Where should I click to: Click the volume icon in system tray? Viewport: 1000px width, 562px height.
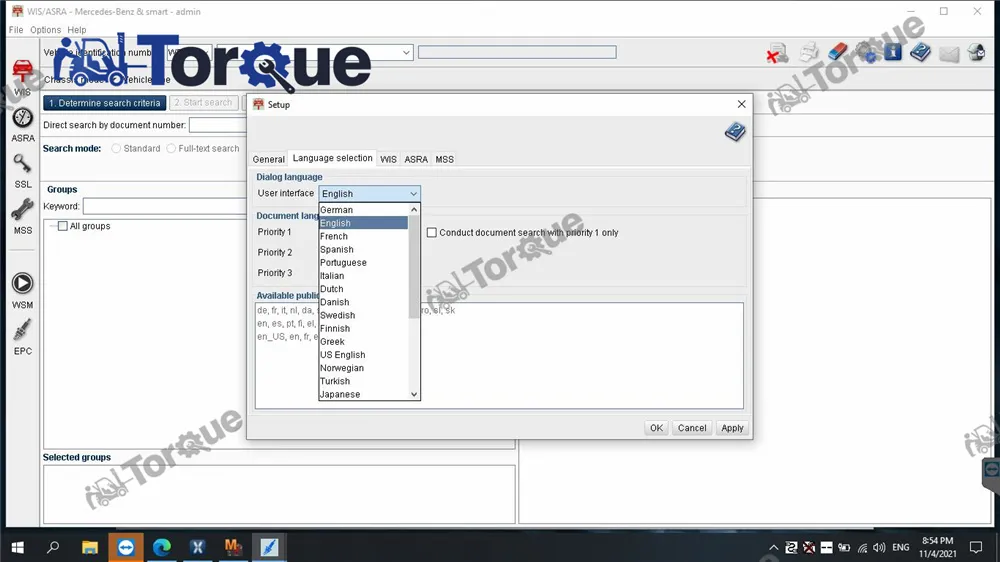coord(879,547)
